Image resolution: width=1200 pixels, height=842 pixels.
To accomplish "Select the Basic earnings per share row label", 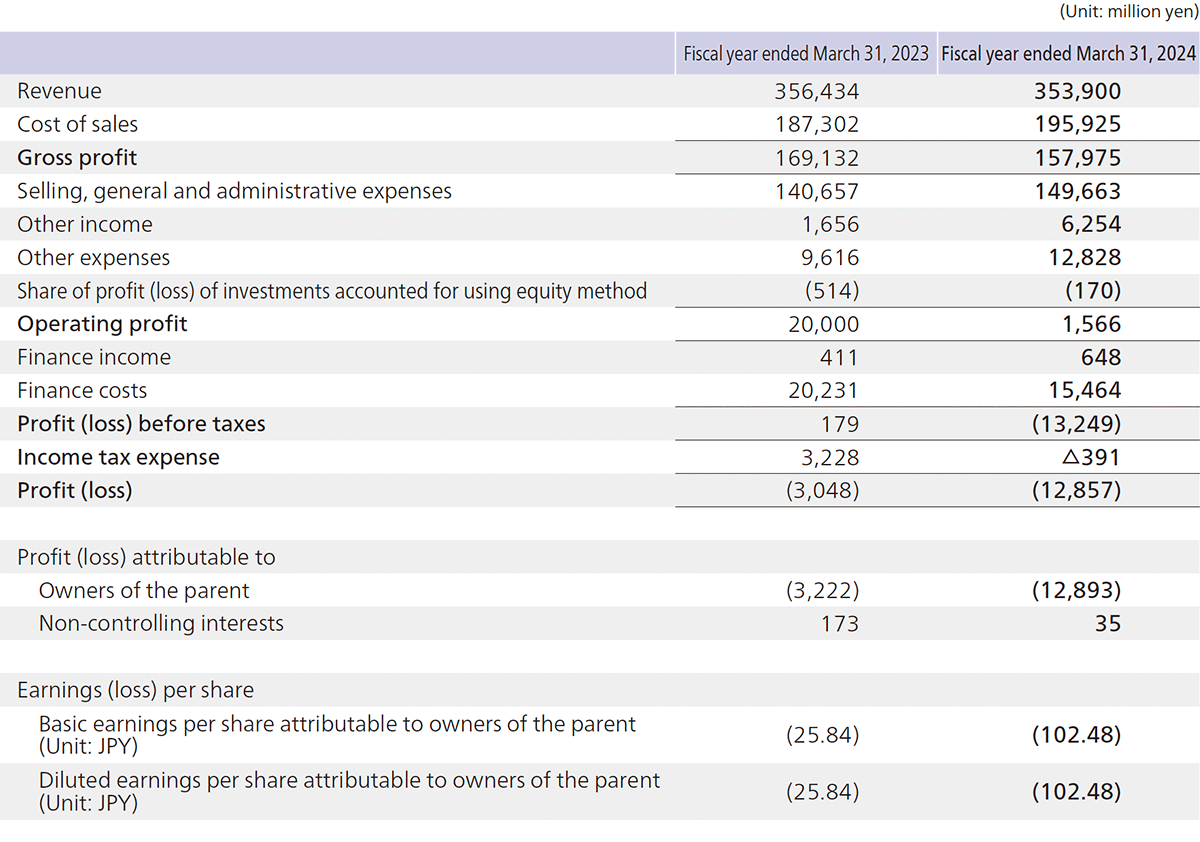I will point(337,733).
